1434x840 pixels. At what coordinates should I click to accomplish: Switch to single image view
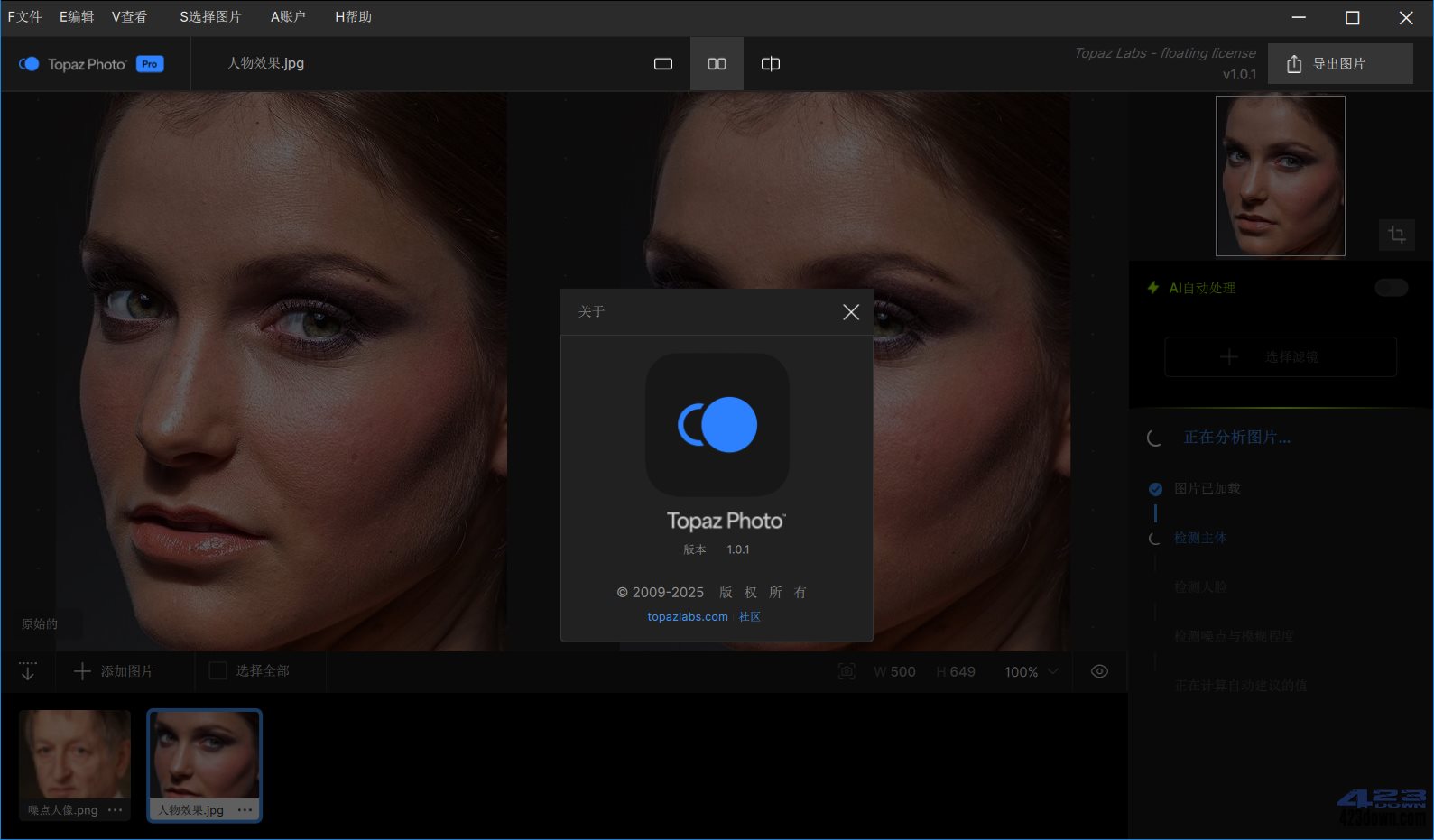coord(663,64)
